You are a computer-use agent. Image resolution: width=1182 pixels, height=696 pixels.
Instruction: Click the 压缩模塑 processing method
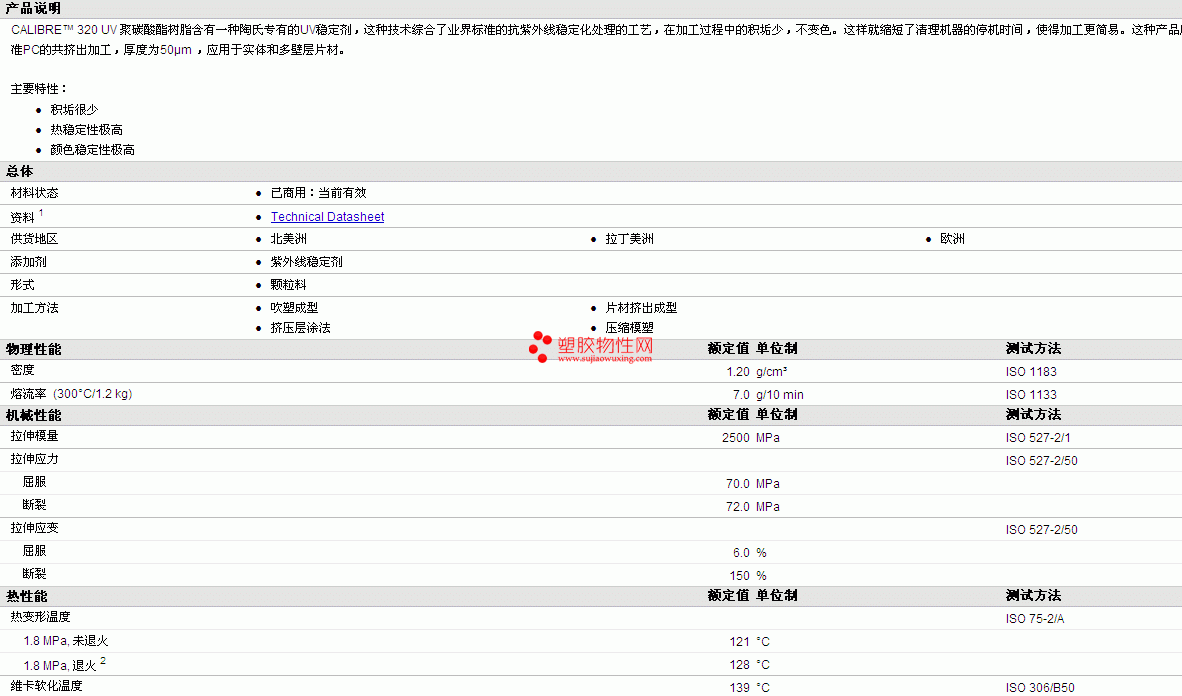[629, 328]
